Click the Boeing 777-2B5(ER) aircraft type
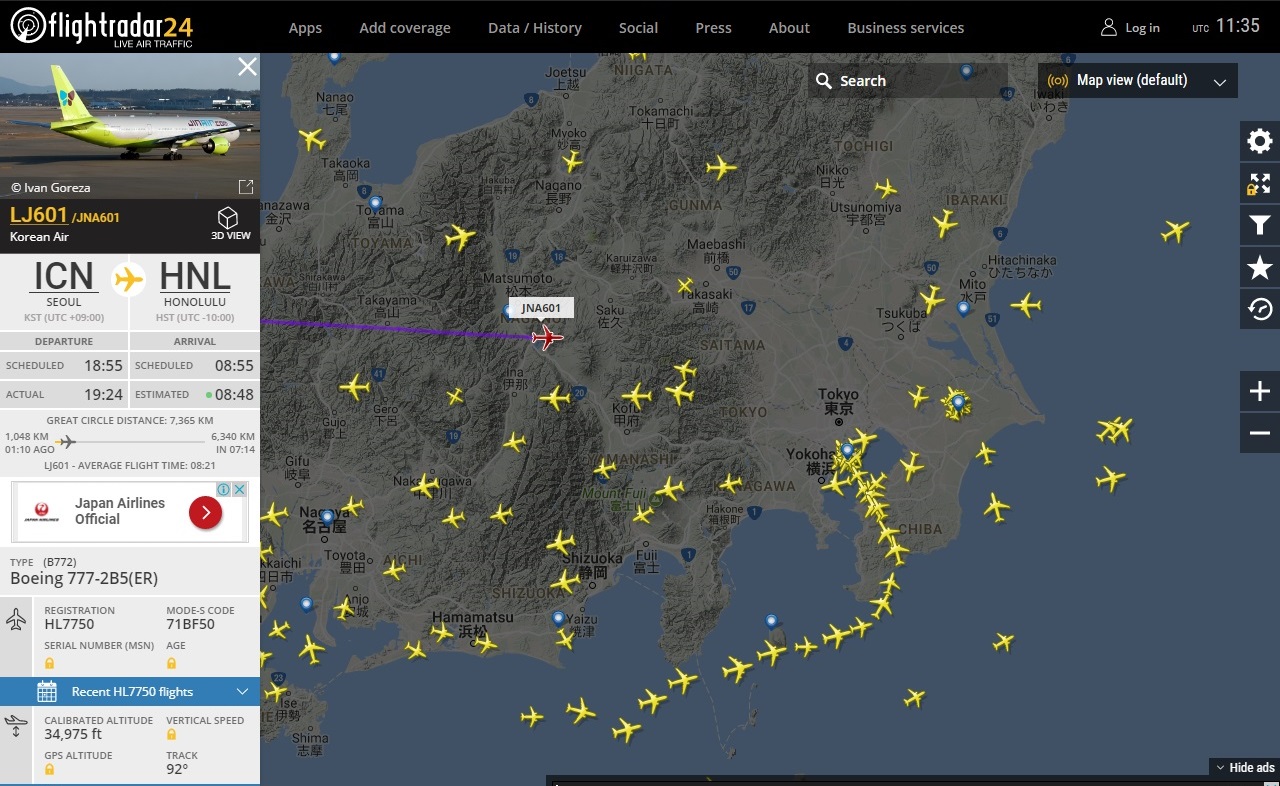Screen dimensions: 1280x786 point(84,579)
